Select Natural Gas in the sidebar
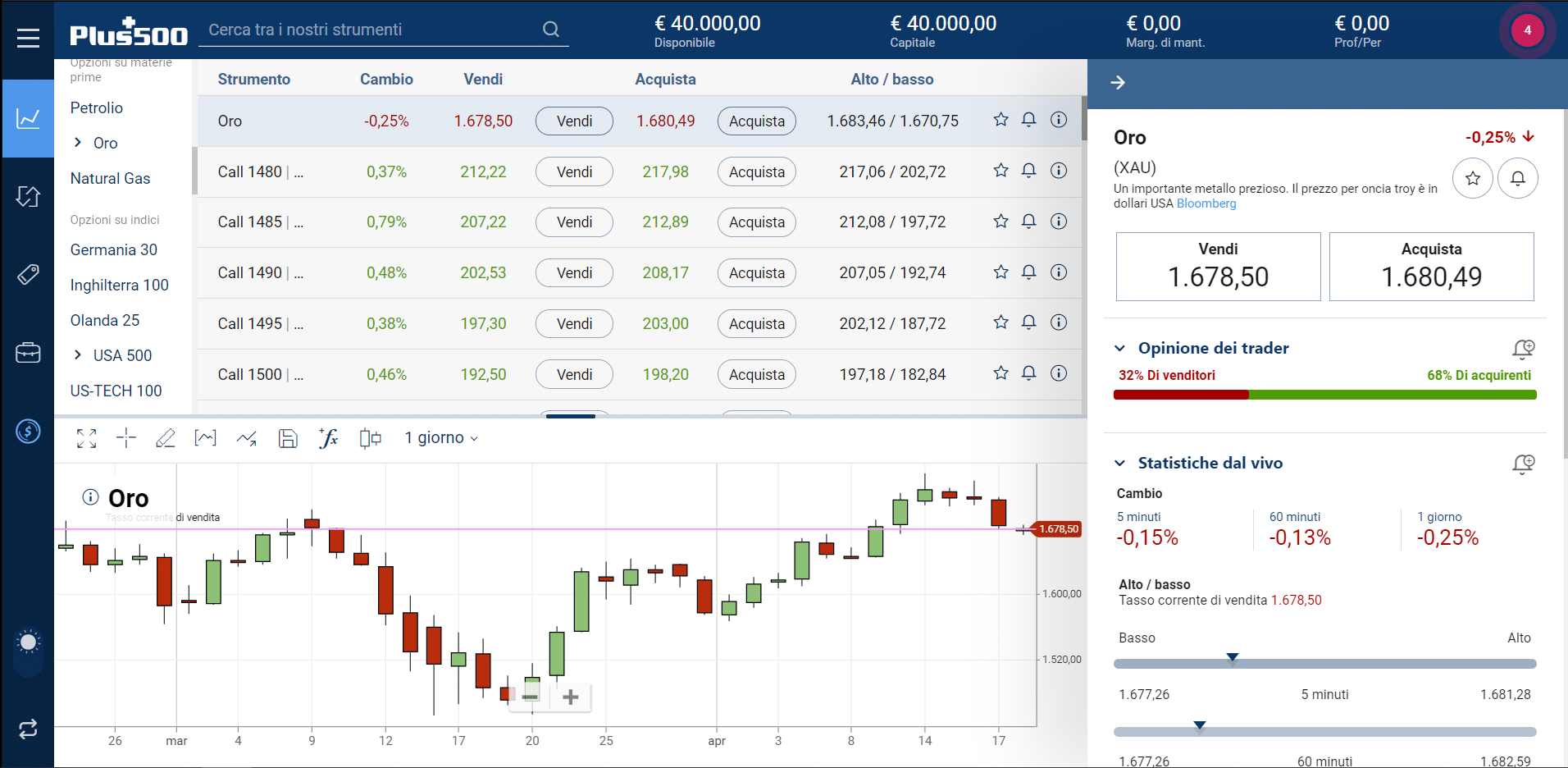This screenshot has width=1568, height=768. (110, 178)
